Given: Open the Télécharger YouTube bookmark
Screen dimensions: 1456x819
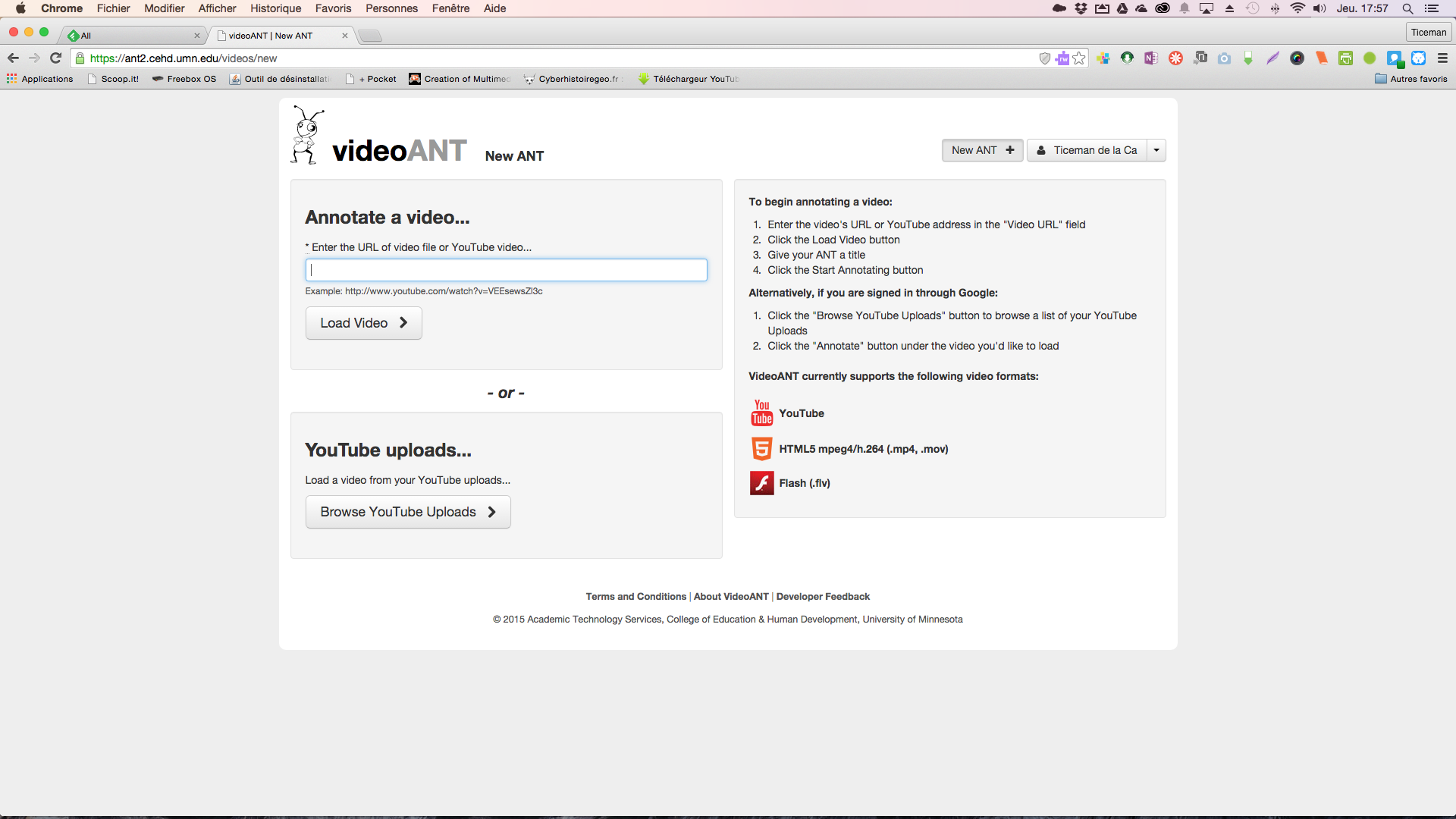Looking at the screenshot, I should point(689,79).
